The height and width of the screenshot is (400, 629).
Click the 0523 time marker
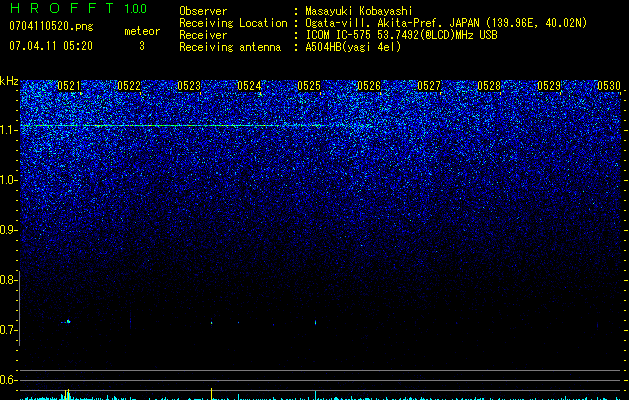tap(189, 86)
